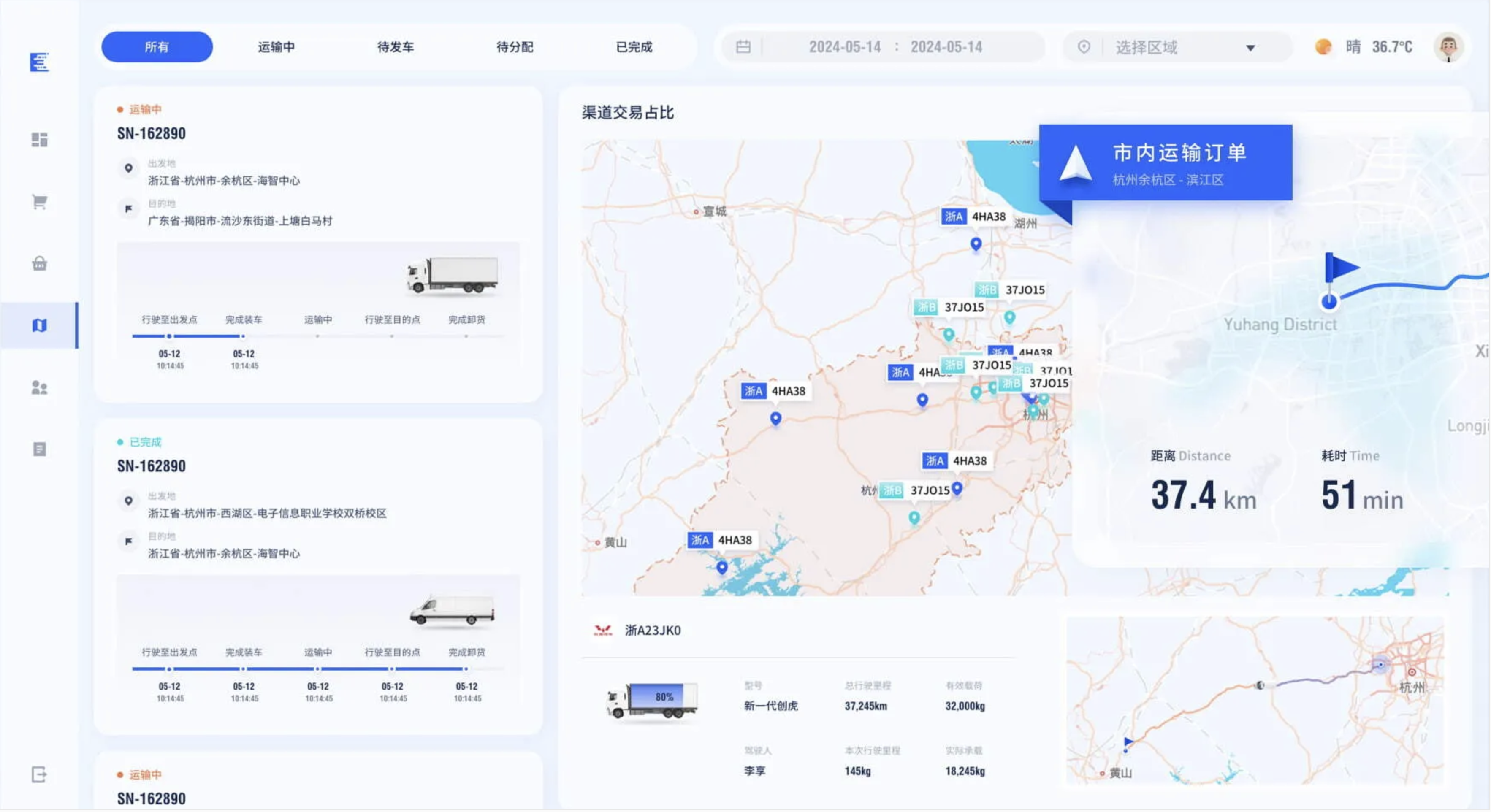Click the shopping cart sidebar icon
Viewport: 1491px width, 812px height.
(x=39, y=202)
